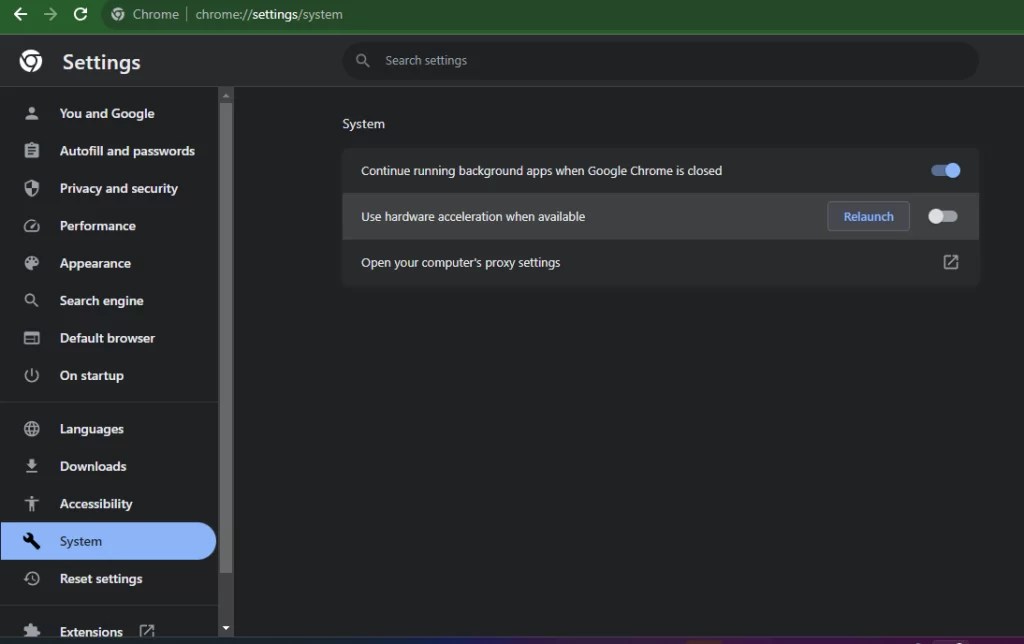Click the Reset settings clock icon
The width and height of the screenshot is (1024, 644).
point(33,578)
